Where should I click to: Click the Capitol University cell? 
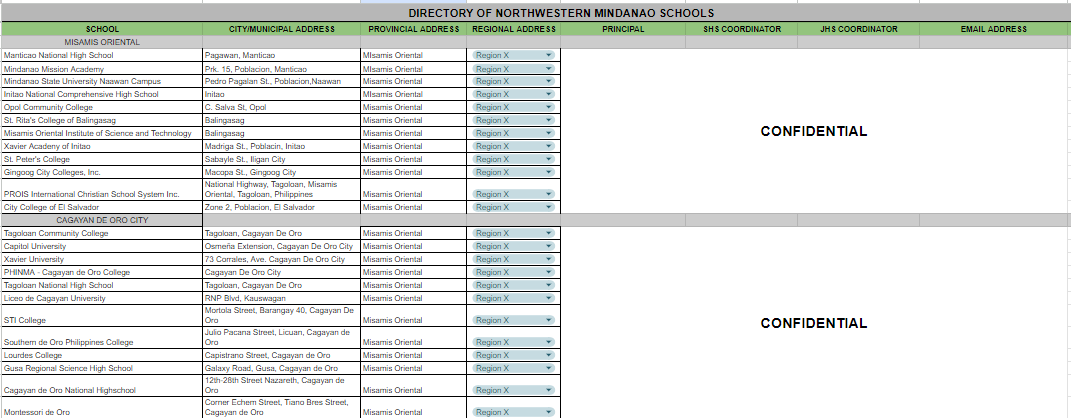tap(102, 246)
